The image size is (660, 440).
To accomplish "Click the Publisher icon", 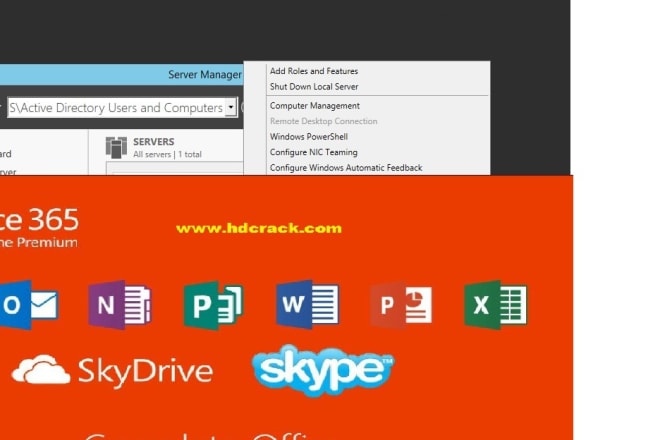I will pos(213,305).
